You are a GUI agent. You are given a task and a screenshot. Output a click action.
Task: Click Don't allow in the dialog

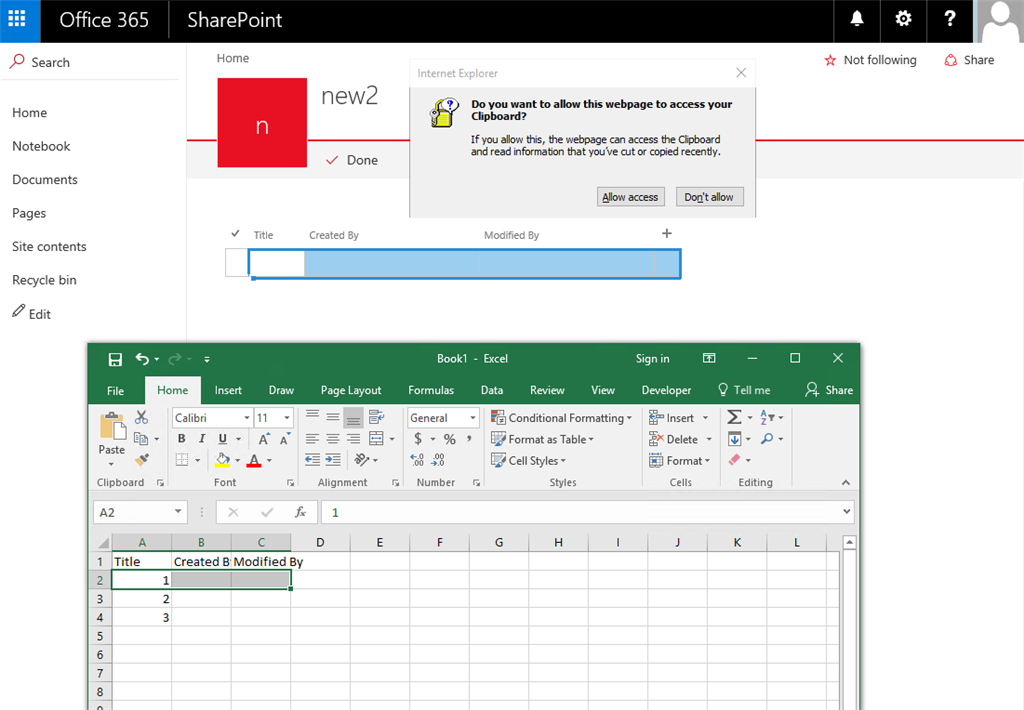click(709, 197)
